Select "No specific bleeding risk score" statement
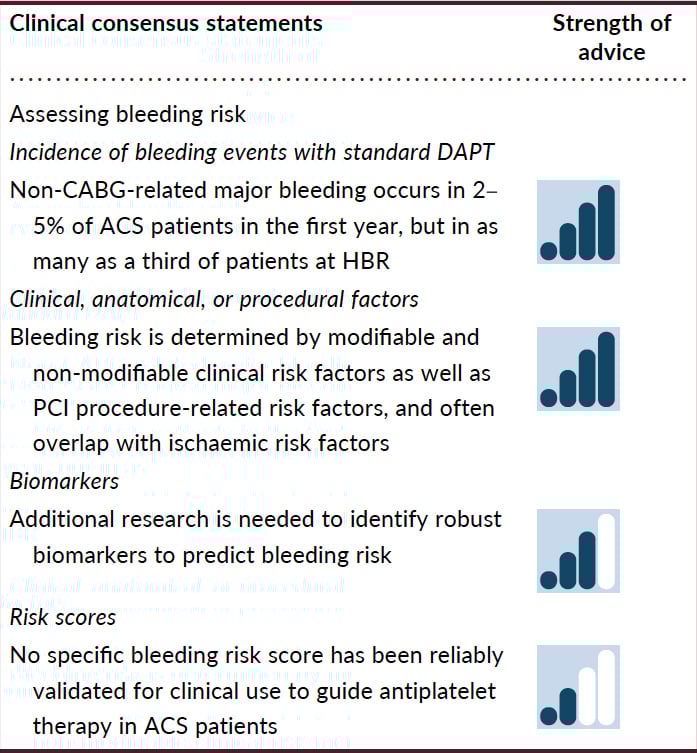Viewport: 697px width, 753px height. (256, 690)
